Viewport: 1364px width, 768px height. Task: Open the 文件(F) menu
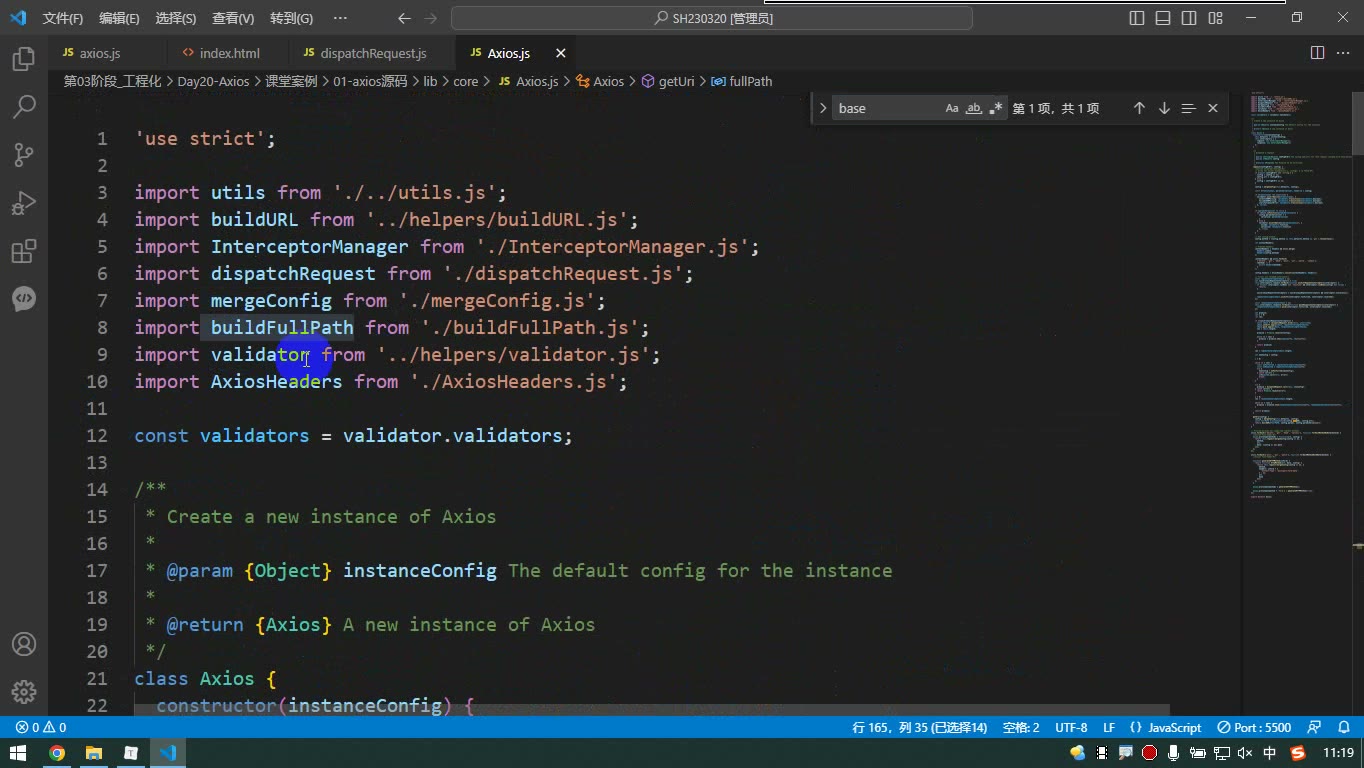tap(63, 18)
